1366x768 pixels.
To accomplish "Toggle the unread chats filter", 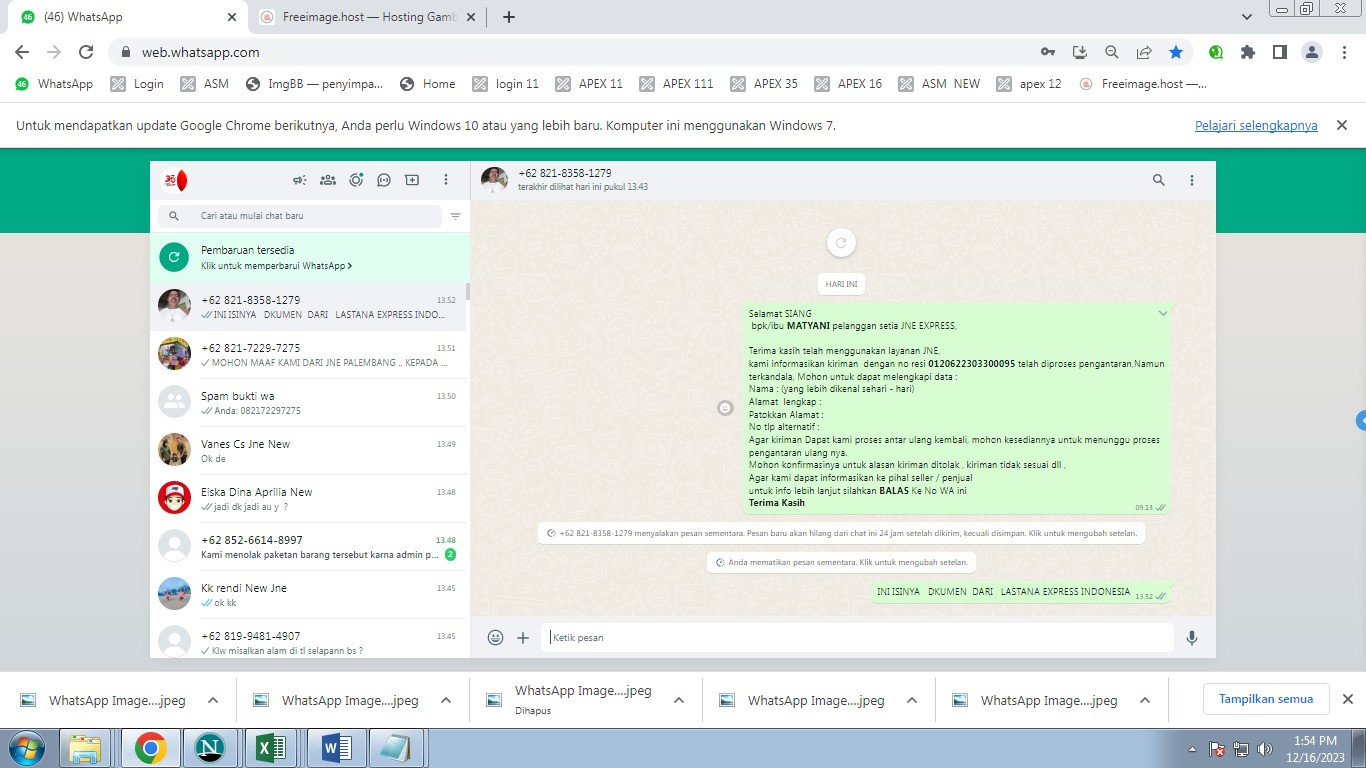I will click(x=455, y=216).
